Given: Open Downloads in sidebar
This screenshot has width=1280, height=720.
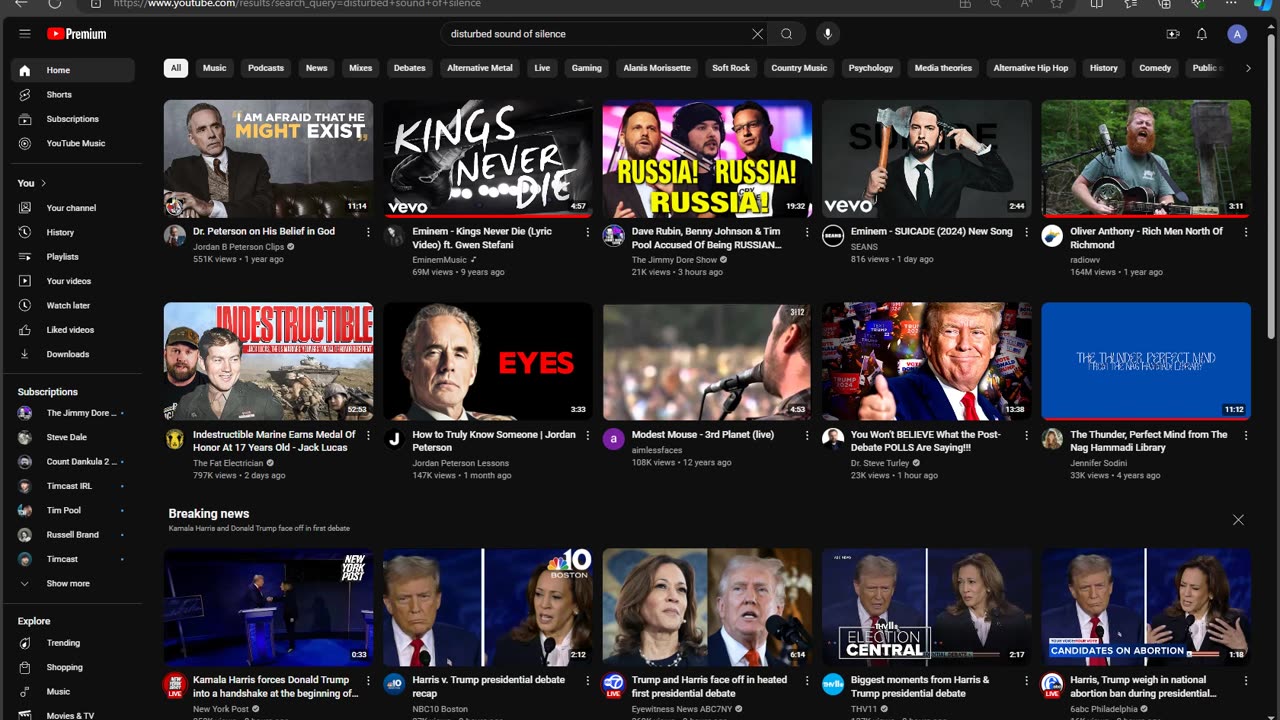Looking at the screenshot, I should [x=73, y=354].
